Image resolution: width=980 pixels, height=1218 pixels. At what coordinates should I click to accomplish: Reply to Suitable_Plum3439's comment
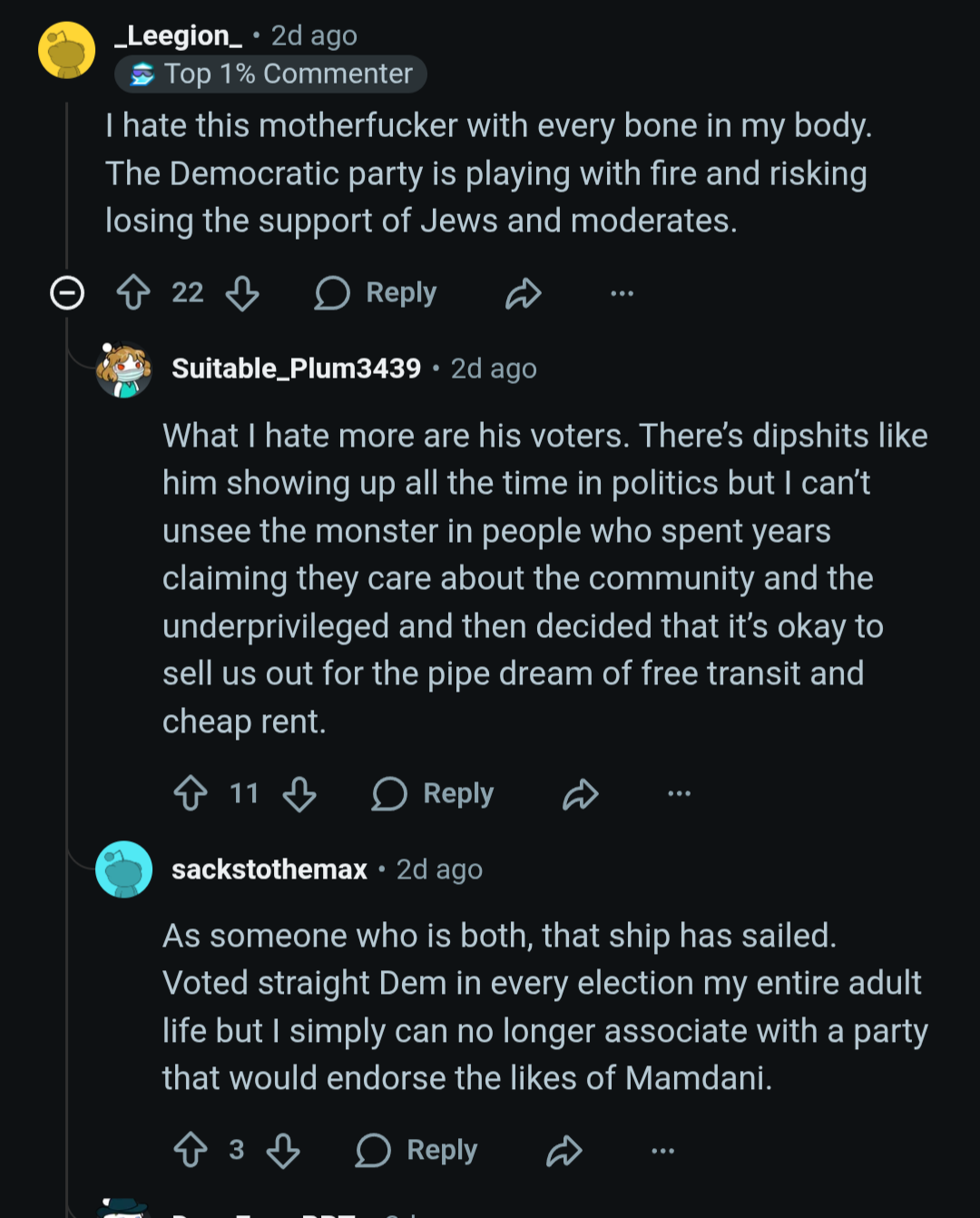(x=433, y=793)
